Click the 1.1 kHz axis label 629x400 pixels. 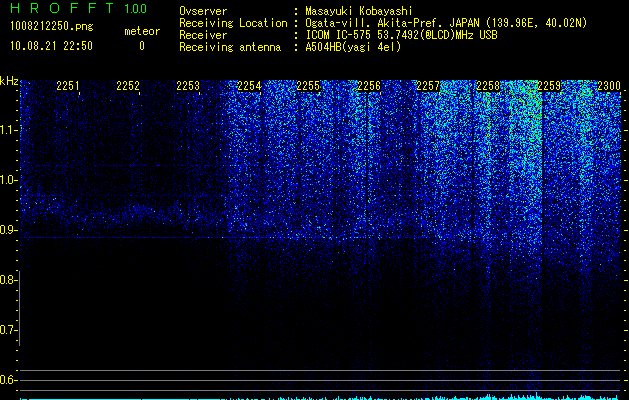(8, 130)
